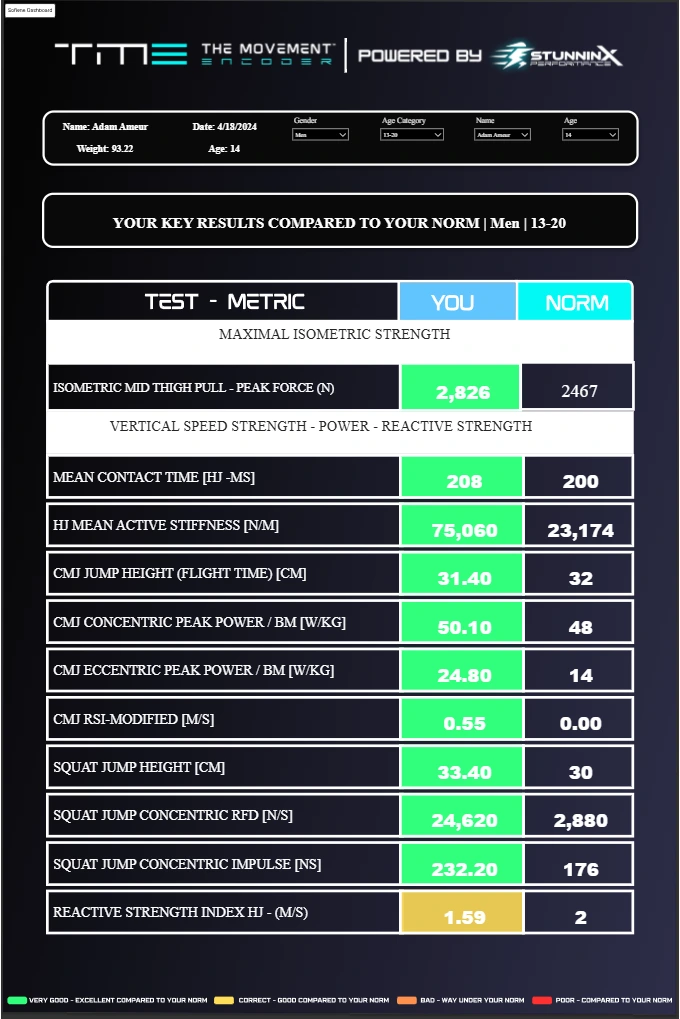Screen dimensions: 680x1019
Task: Click the Test - Metric column header
Action: click(223, 302)
